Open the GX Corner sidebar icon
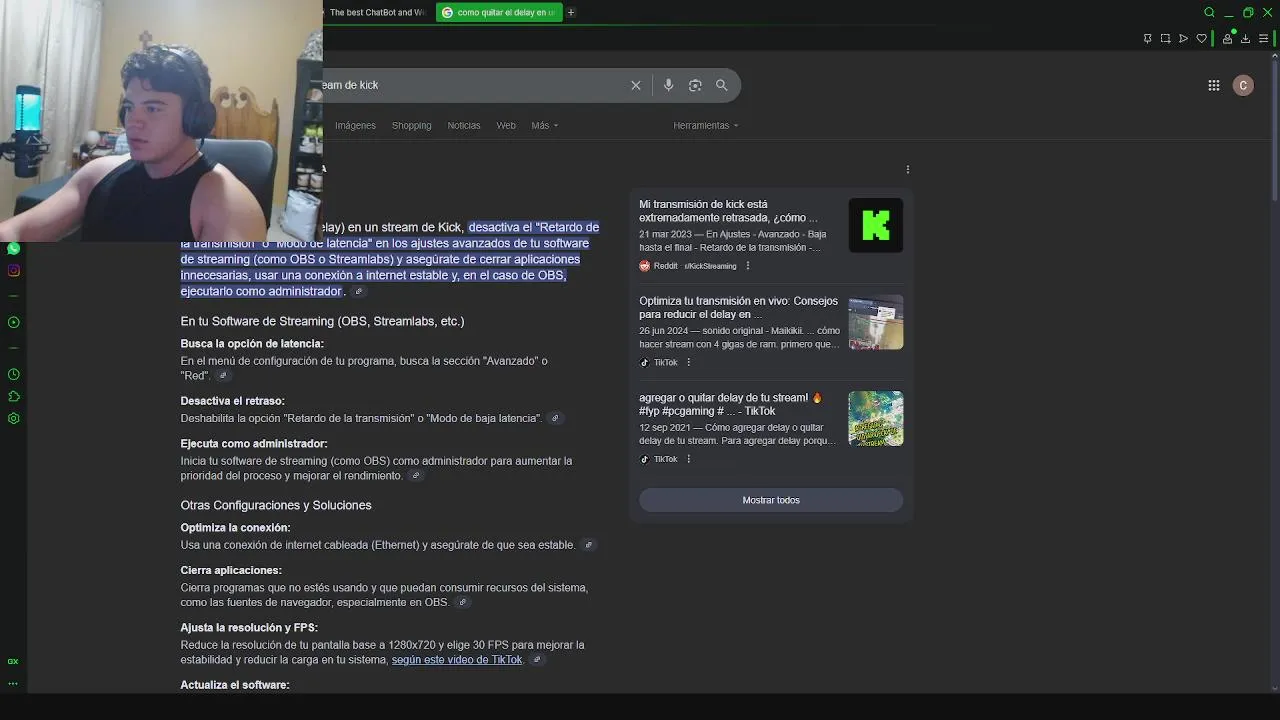Screen dimensions: 1280x720 point(13,661)
